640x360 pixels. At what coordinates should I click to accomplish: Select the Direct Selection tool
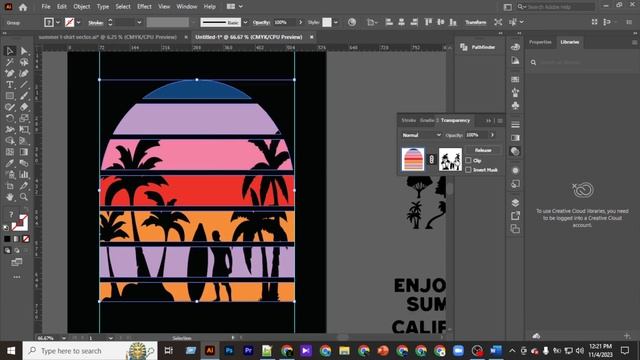[x=24, y=51]
